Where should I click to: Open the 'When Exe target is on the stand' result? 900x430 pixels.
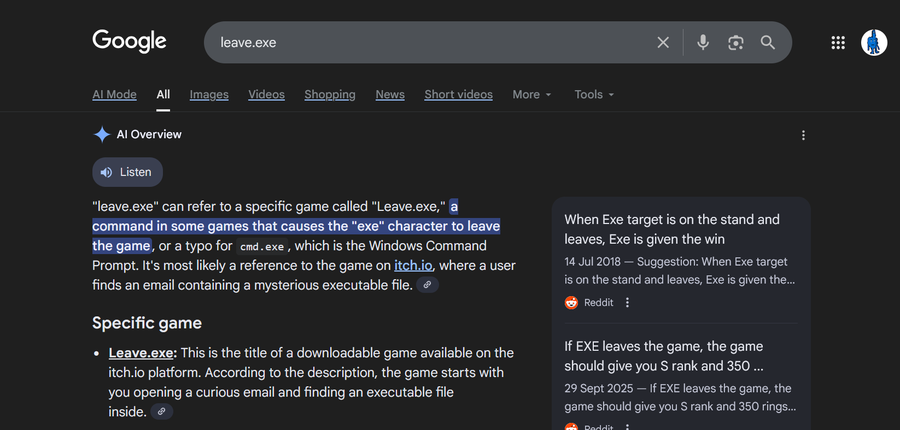click(x=672, y=229)
